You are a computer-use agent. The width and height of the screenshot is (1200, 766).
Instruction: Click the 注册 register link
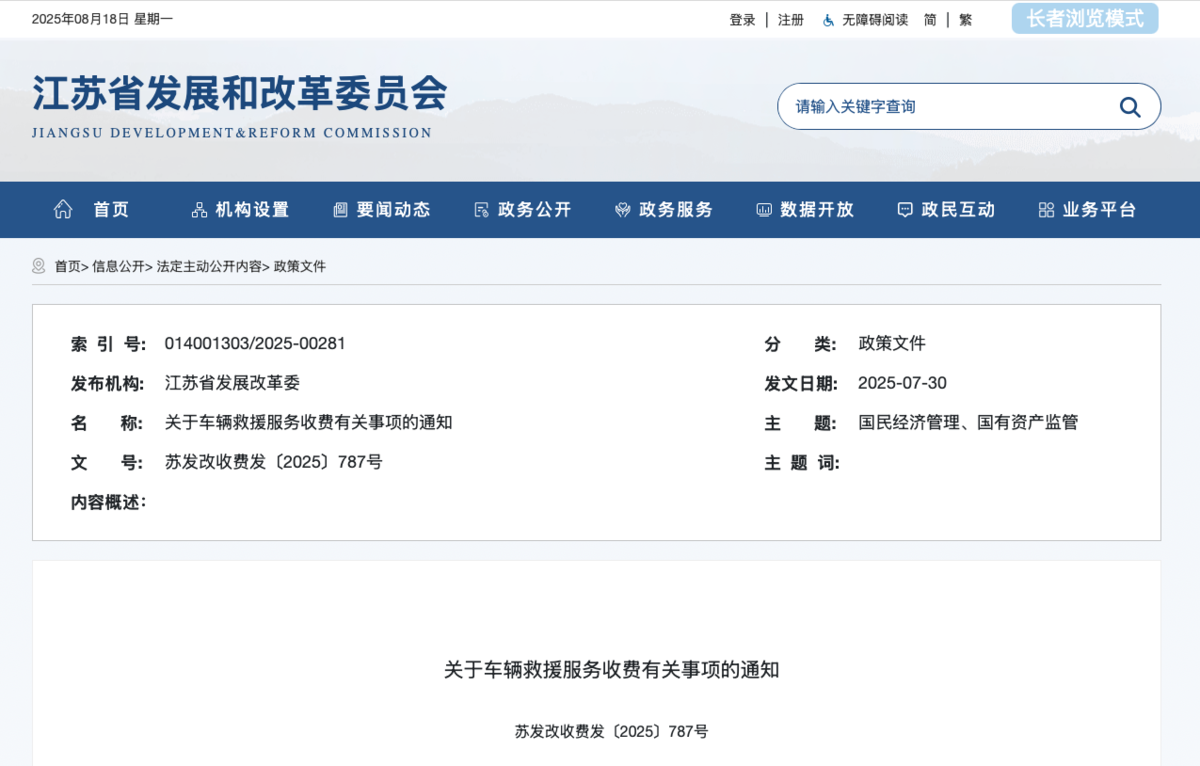(x=791, y=20)
